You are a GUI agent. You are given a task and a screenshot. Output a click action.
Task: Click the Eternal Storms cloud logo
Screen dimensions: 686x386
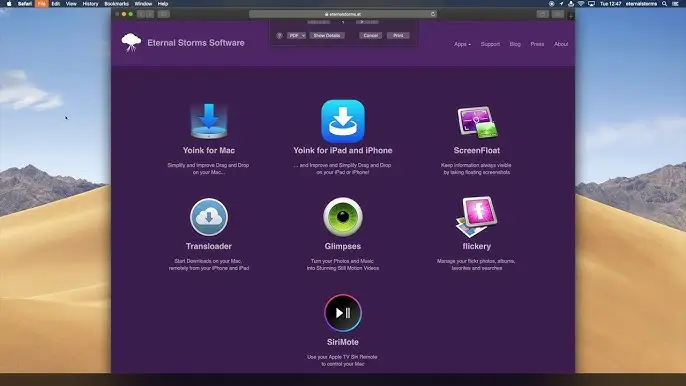(x=131, y=42)
